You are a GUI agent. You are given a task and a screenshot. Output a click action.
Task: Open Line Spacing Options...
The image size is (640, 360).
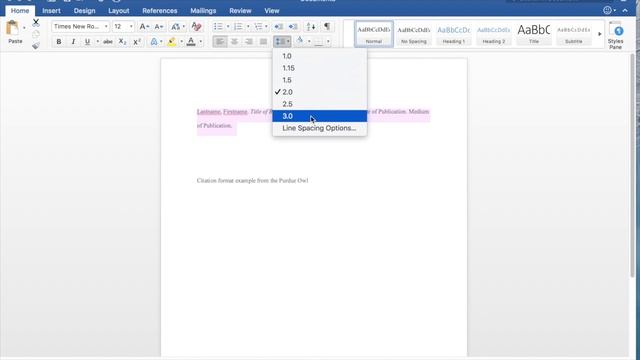pyautogui.click(x=320, y=128)
